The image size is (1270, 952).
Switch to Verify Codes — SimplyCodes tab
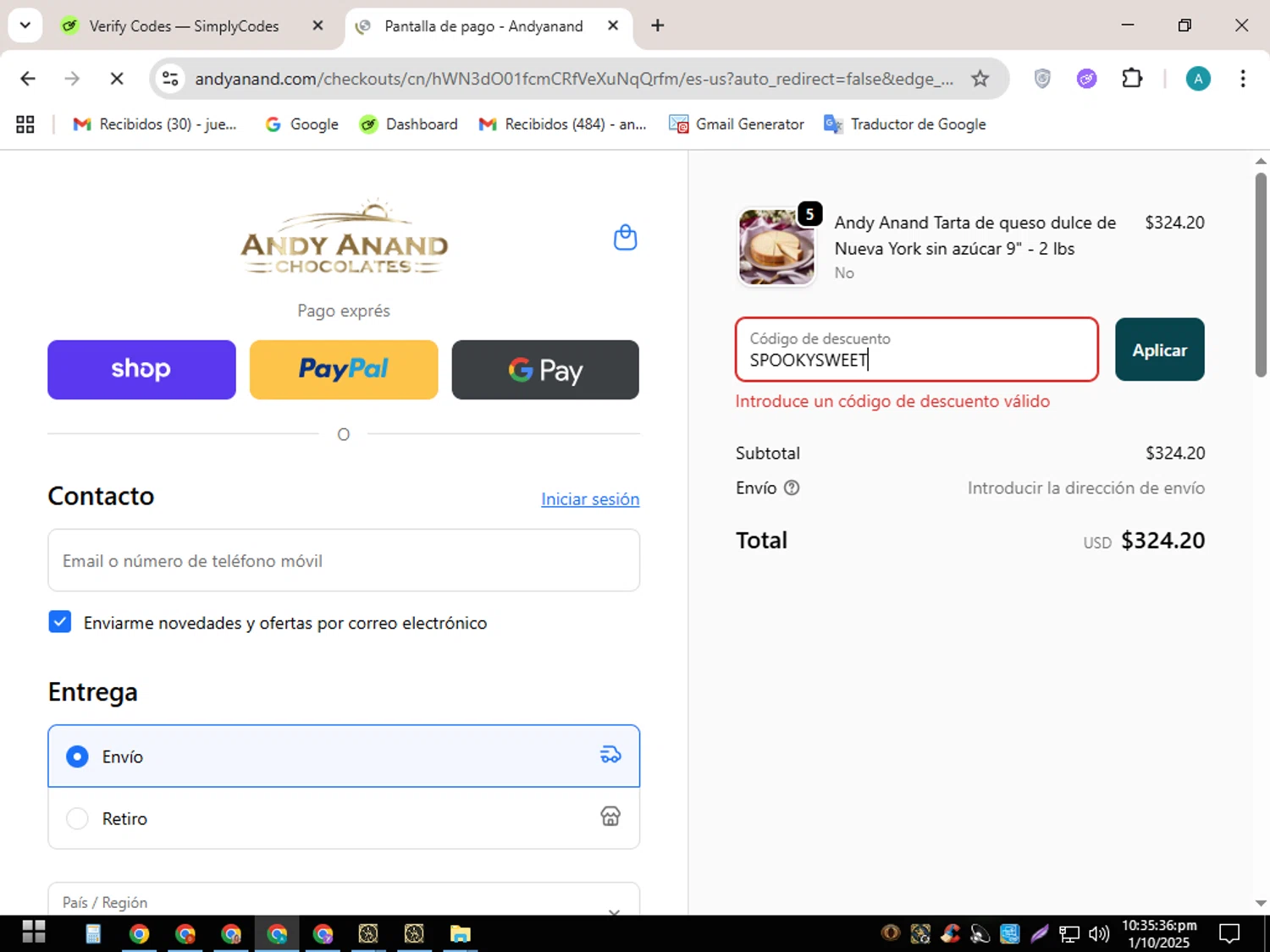point(193,25)
